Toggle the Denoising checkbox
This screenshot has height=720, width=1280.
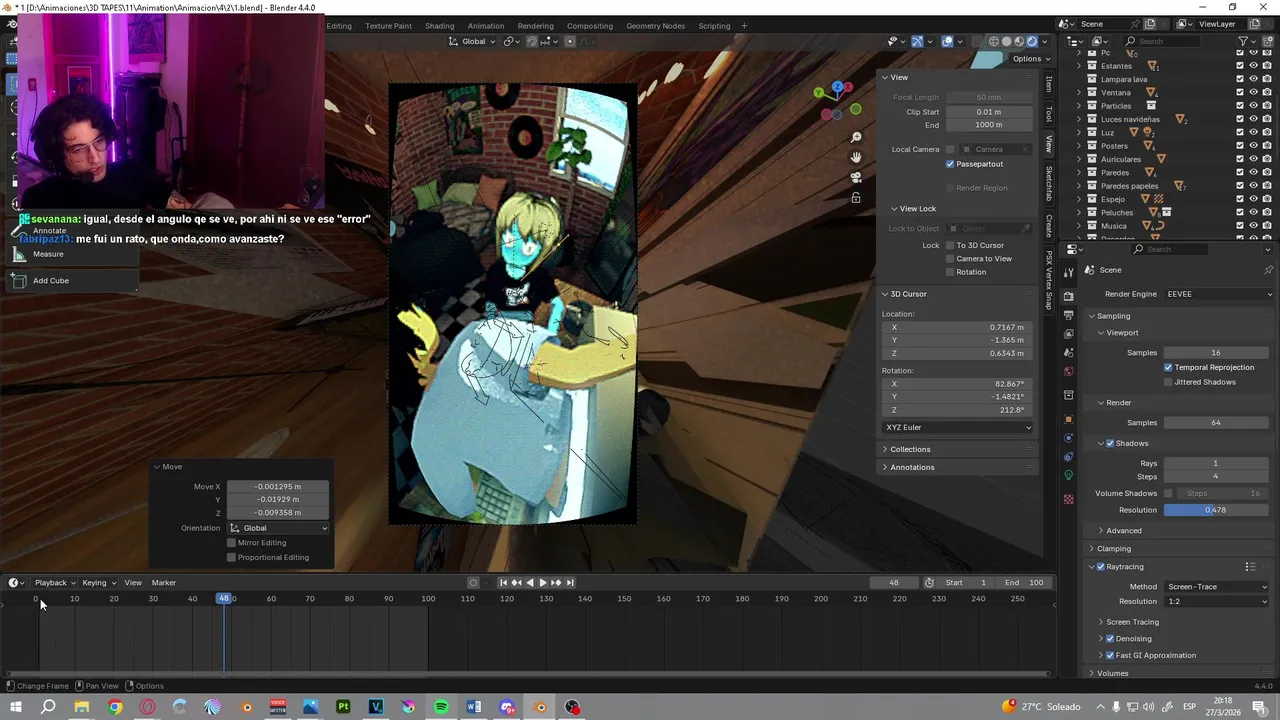click(x=1110, y=639)
